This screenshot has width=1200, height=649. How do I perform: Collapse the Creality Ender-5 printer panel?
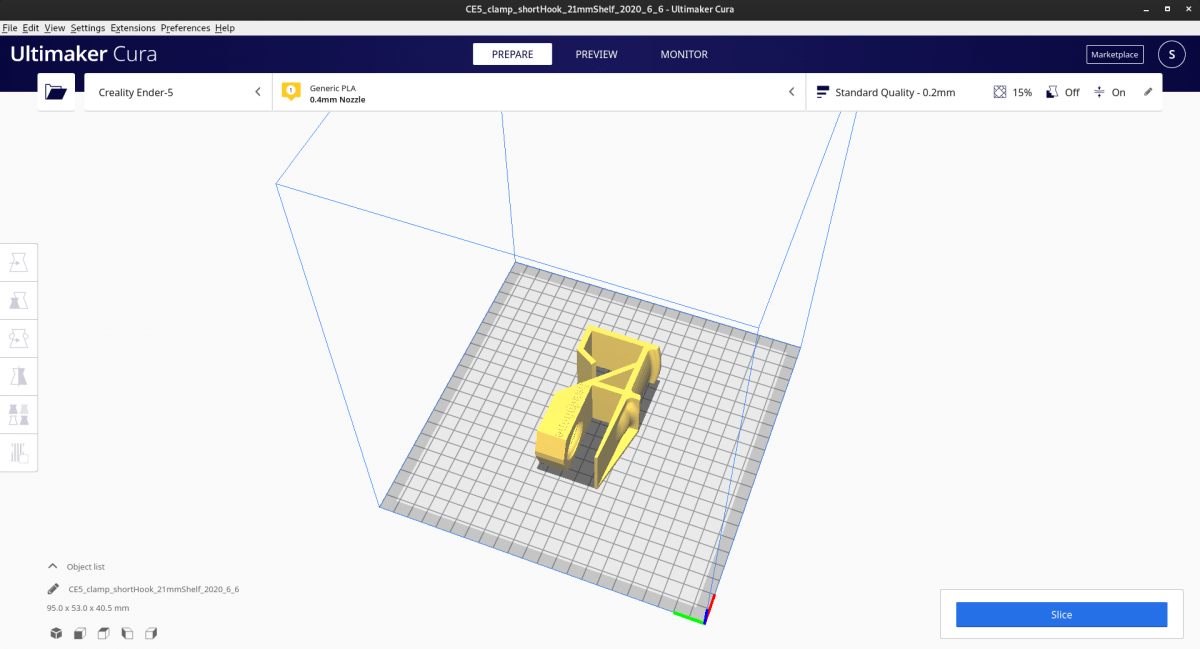tap(258, 91)
